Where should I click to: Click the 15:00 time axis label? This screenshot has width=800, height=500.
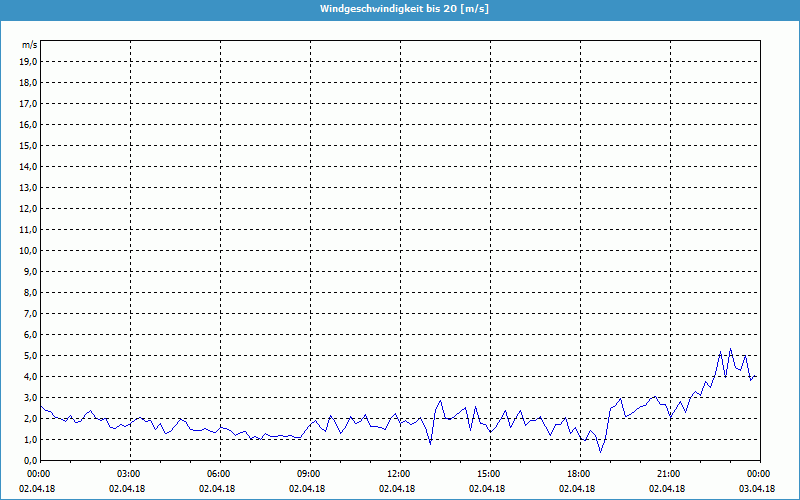[489, 473]
